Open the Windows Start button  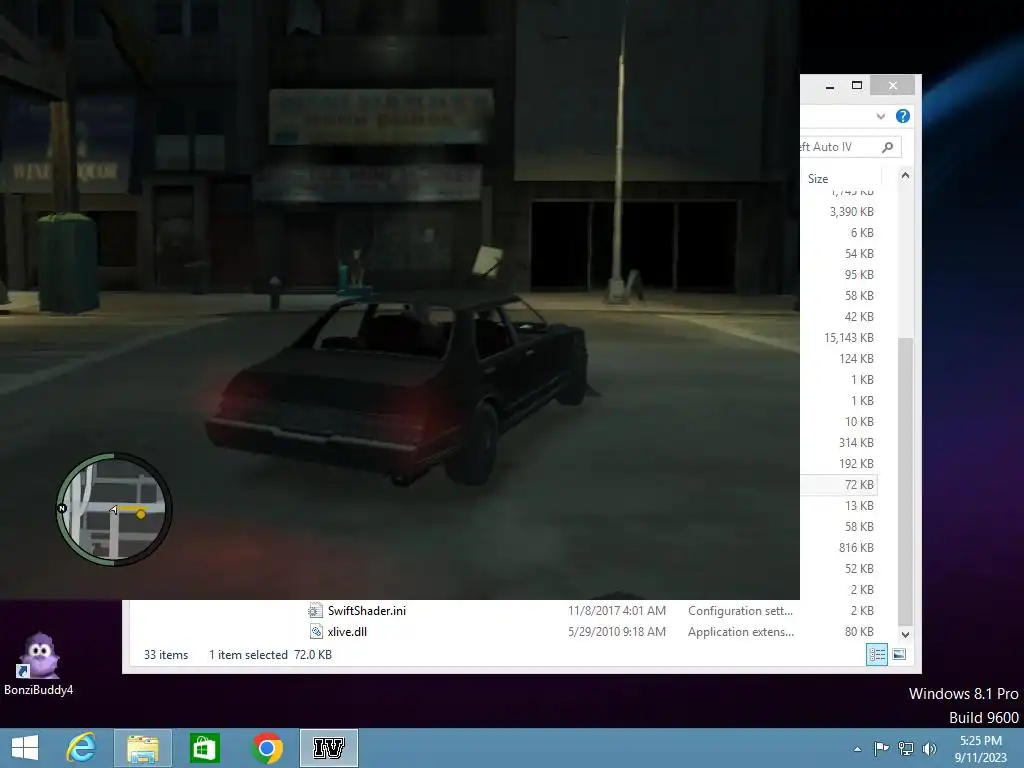click(25, 748)
